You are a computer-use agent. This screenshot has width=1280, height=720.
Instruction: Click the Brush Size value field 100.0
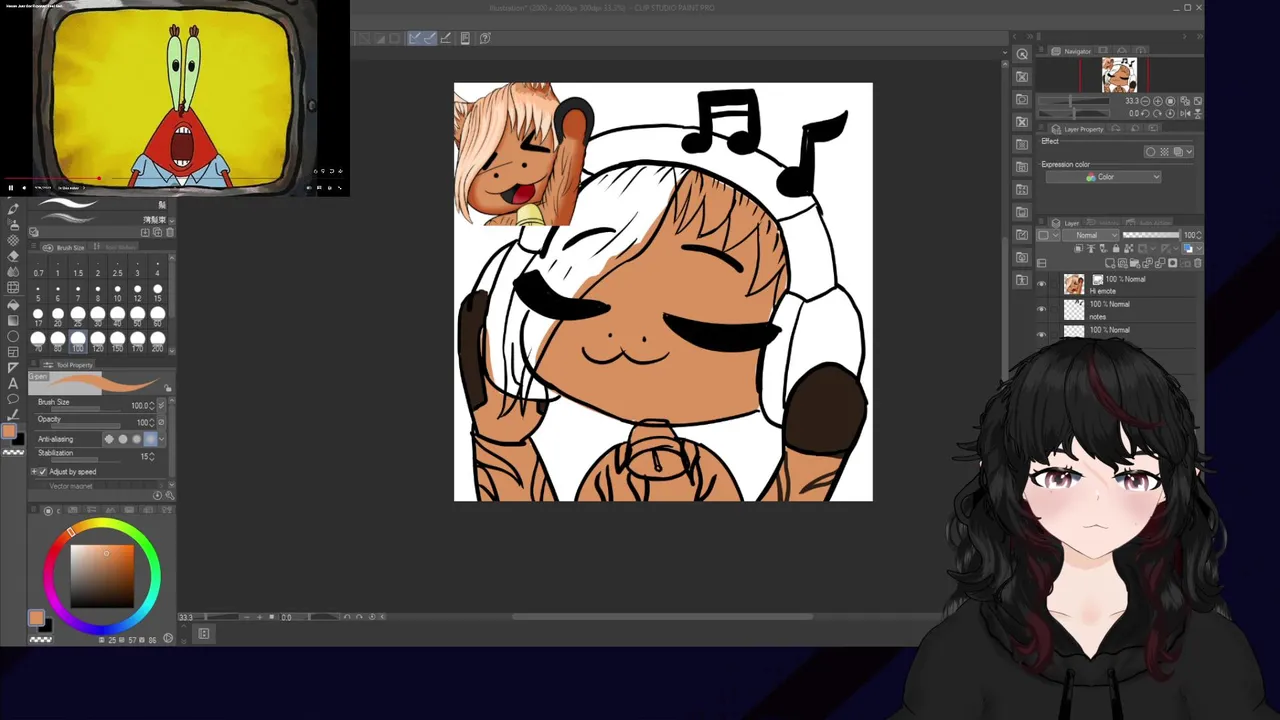point(140,405)
